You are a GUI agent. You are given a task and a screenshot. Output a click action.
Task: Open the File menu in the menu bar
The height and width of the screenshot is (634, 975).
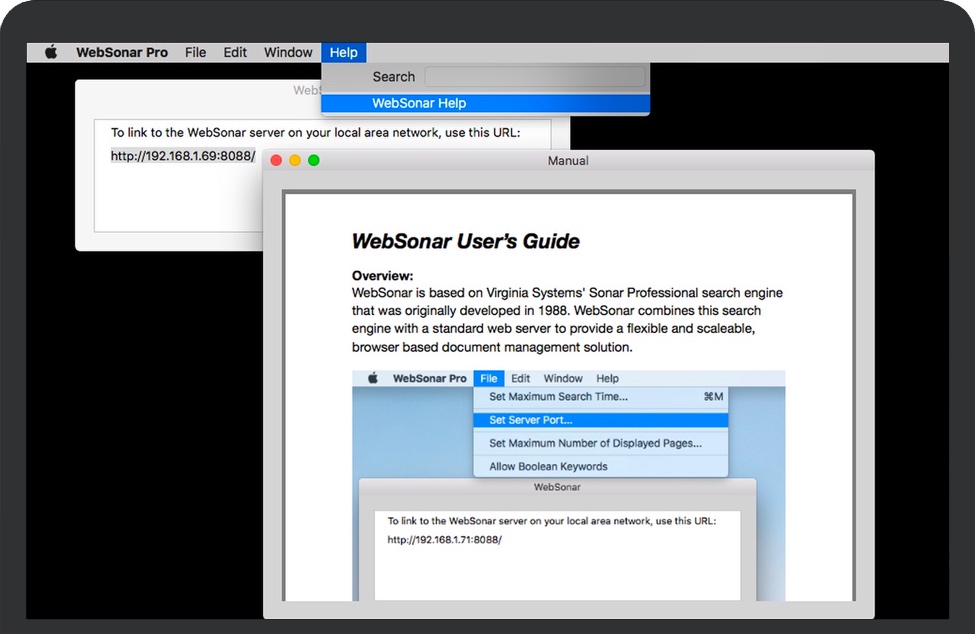click(x=195, y=51)
